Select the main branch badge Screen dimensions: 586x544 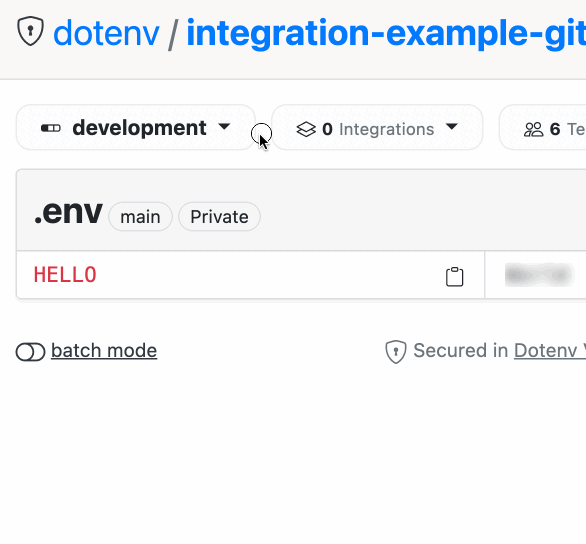pyautogui.click(x=141, y=217)
